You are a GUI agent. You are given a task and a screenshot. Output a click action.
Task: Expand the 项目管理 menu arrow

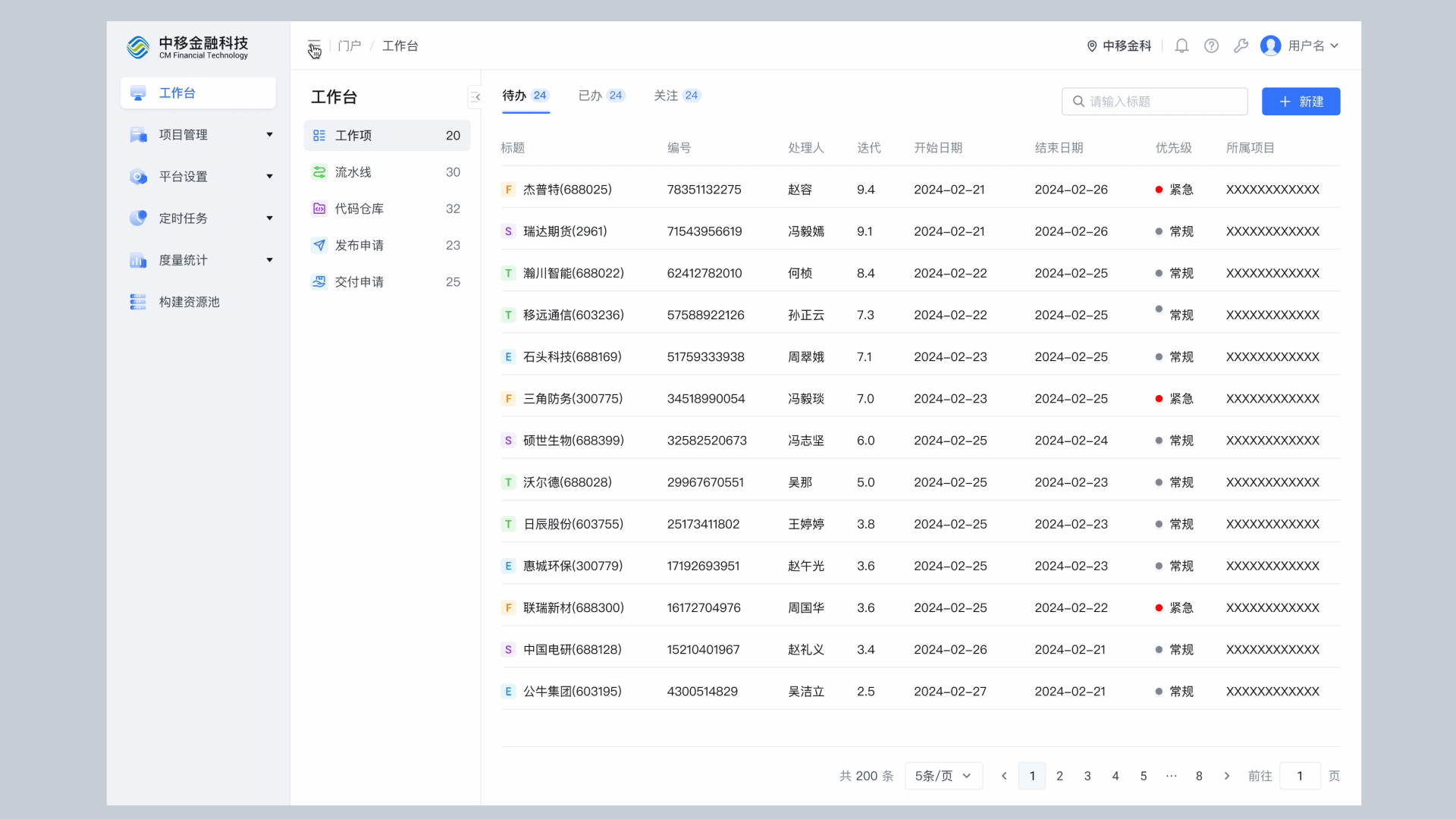click(x=269, y=135)
